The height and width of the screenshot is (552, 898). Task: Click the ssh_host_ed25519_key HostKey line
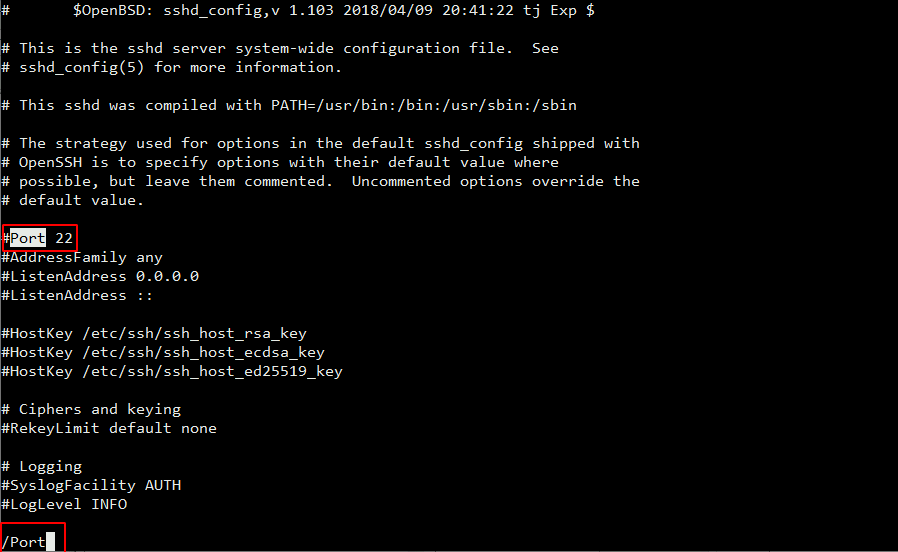point(172,371)
